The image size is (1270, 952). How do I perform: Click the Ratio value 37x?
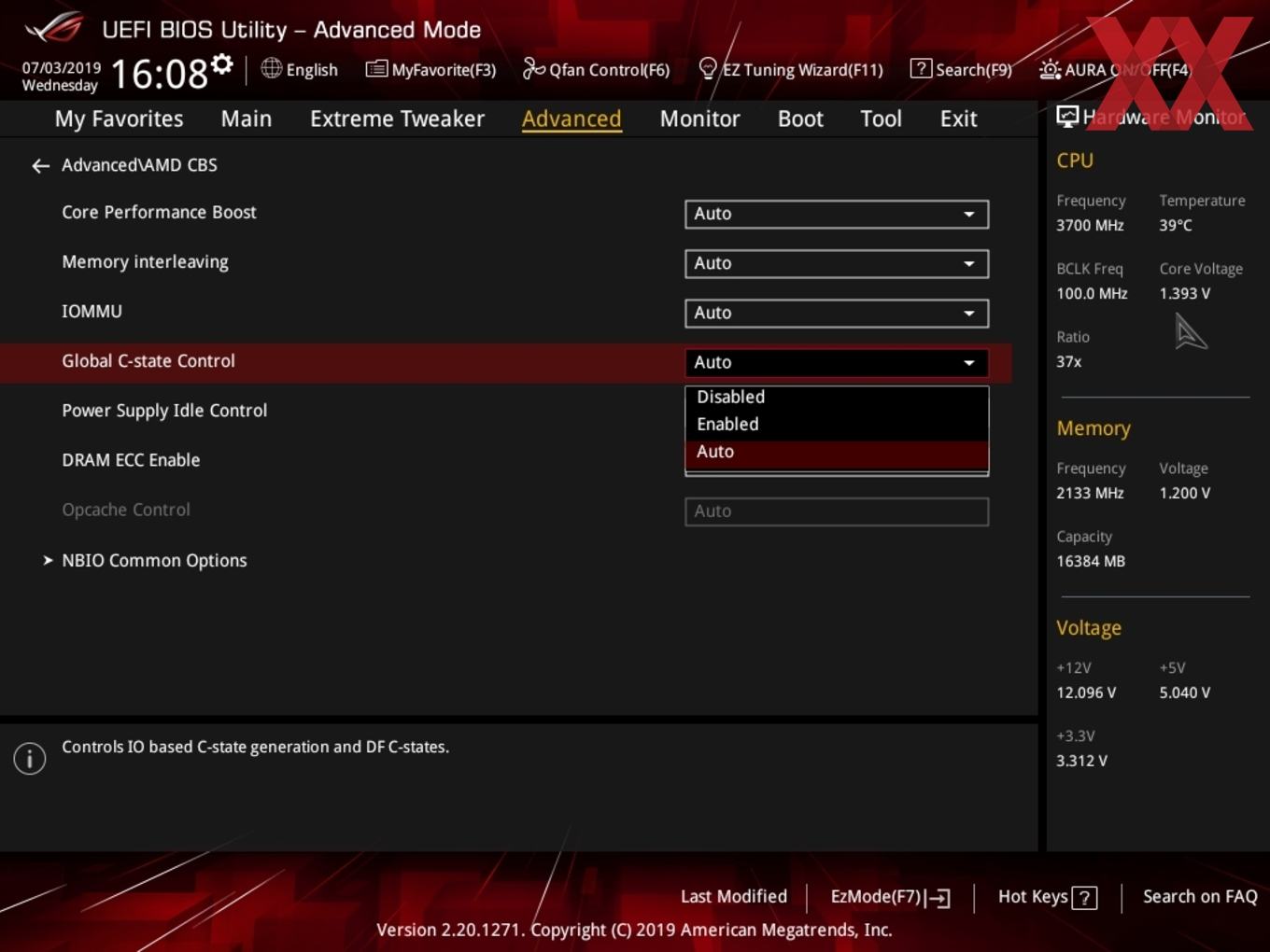[1069, 362]
